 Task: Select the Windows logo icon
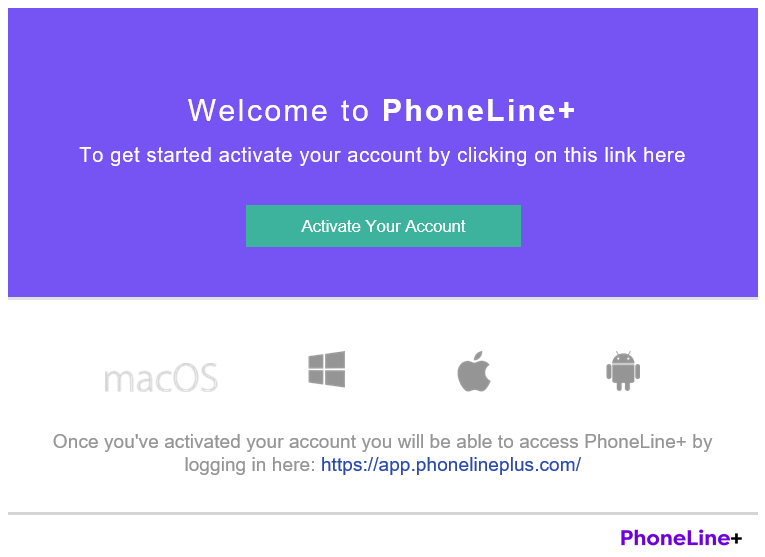point(326,369)
